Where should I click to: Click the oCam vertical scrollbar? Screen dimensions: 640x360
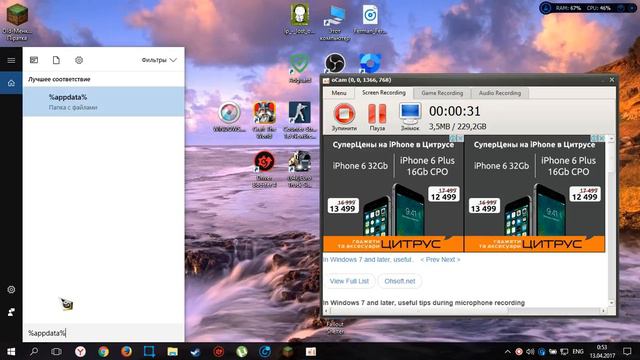click(x=611, y=220)
